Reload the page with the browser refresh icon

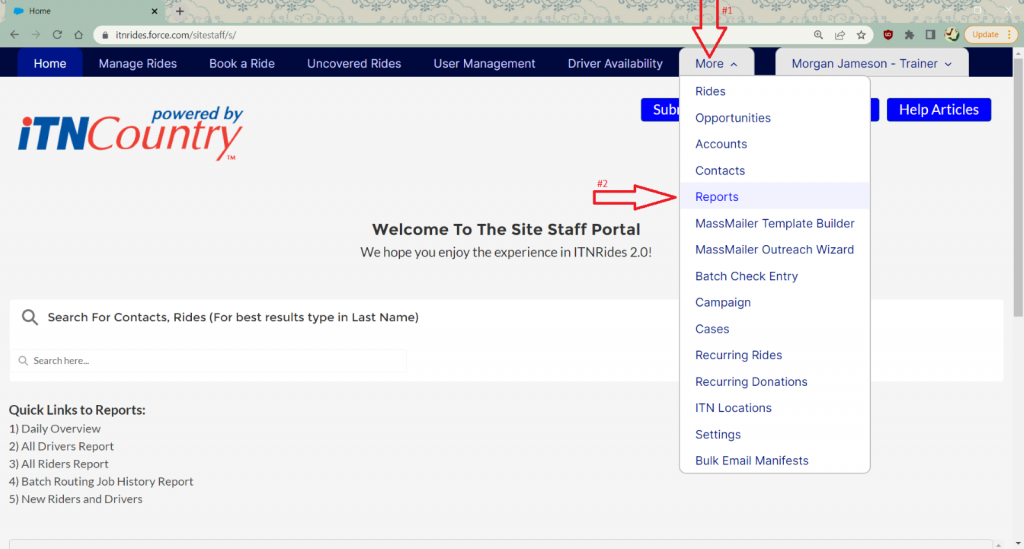[x=57, y=34]
